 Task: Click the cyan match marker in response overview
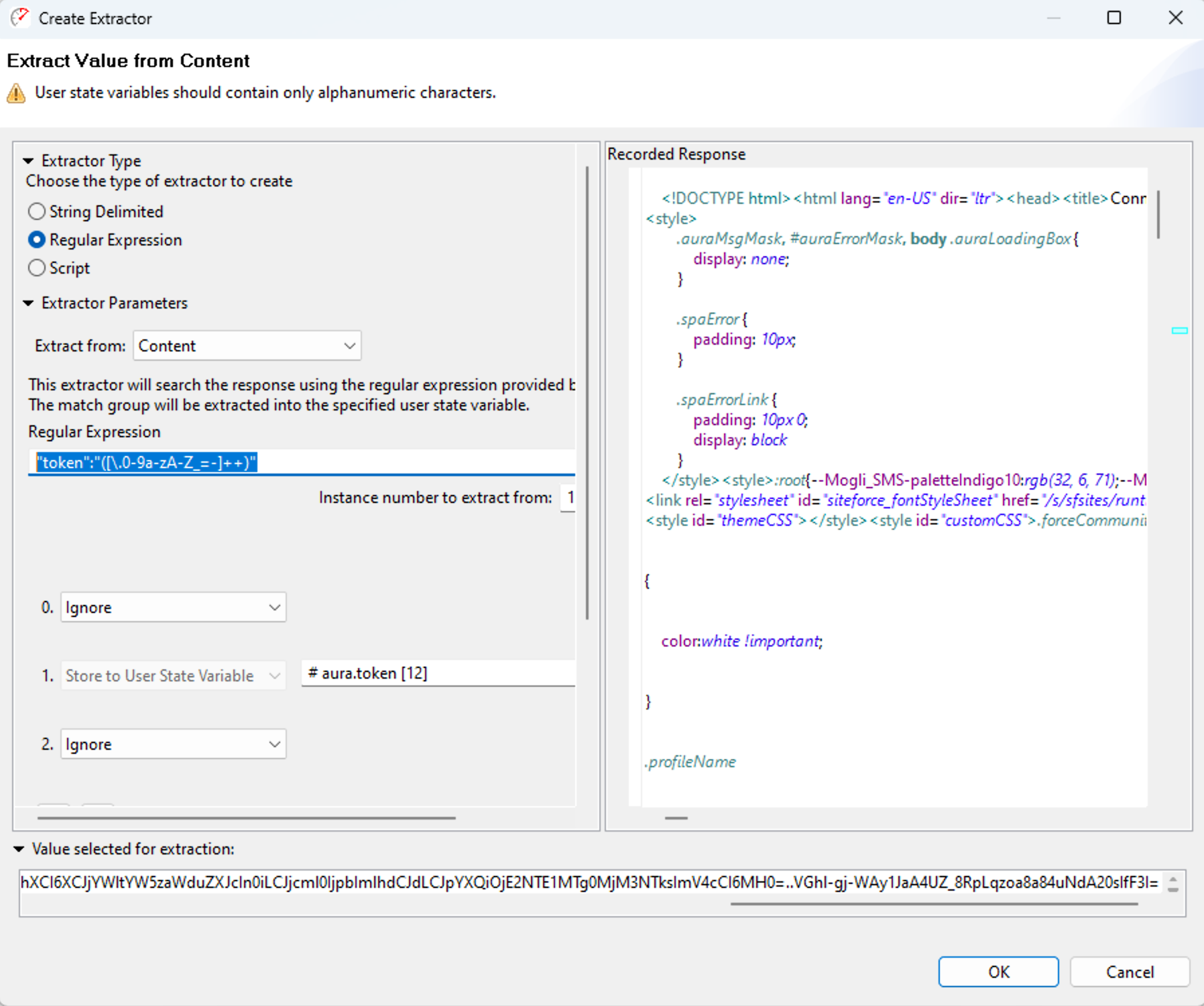click(1179, 331)
